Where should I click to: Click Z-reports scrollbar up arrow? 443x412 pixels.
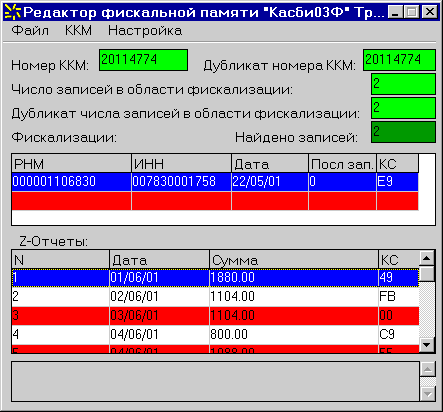pyautogui.click(x=427, y=258)
